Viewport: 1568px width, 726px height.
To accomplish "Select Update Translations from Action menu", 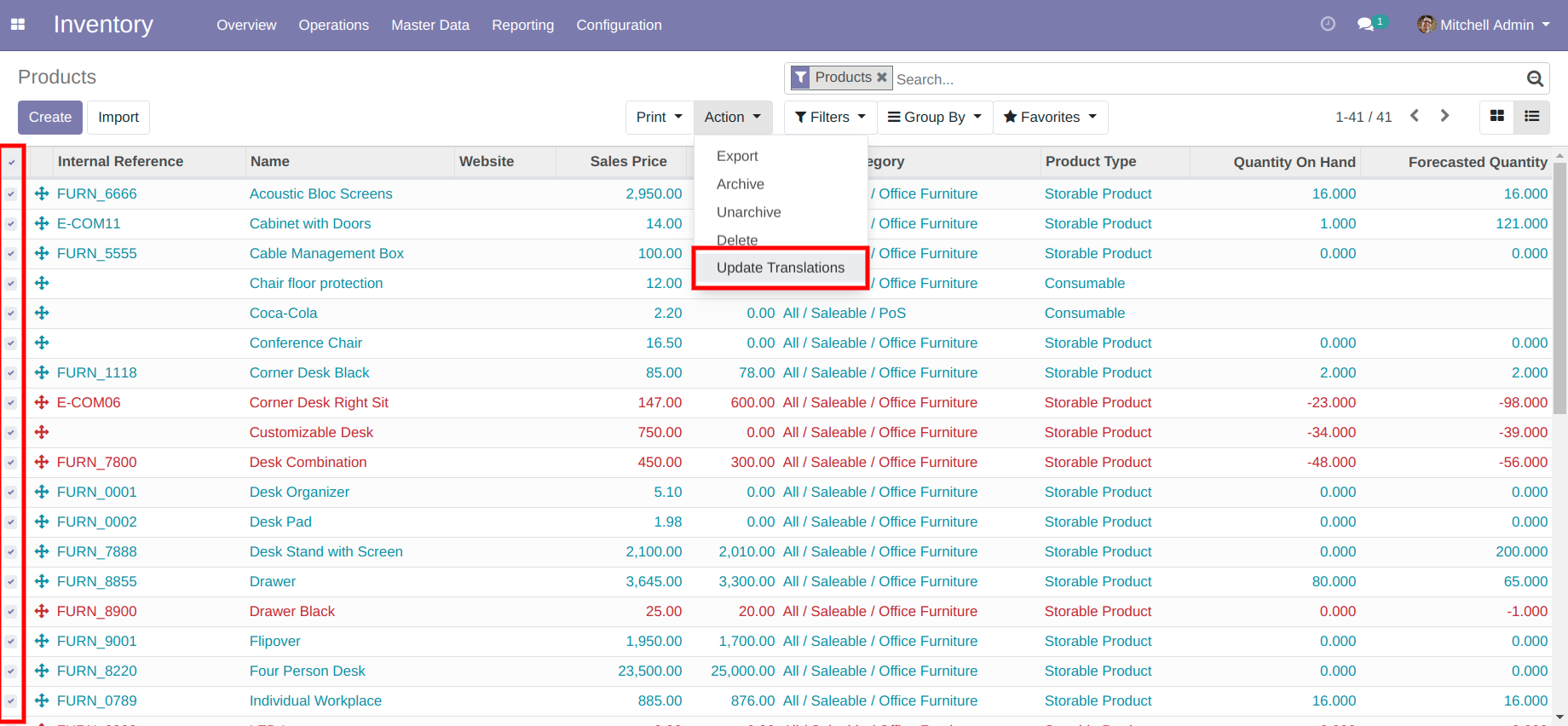I will [x=780, y=268].
